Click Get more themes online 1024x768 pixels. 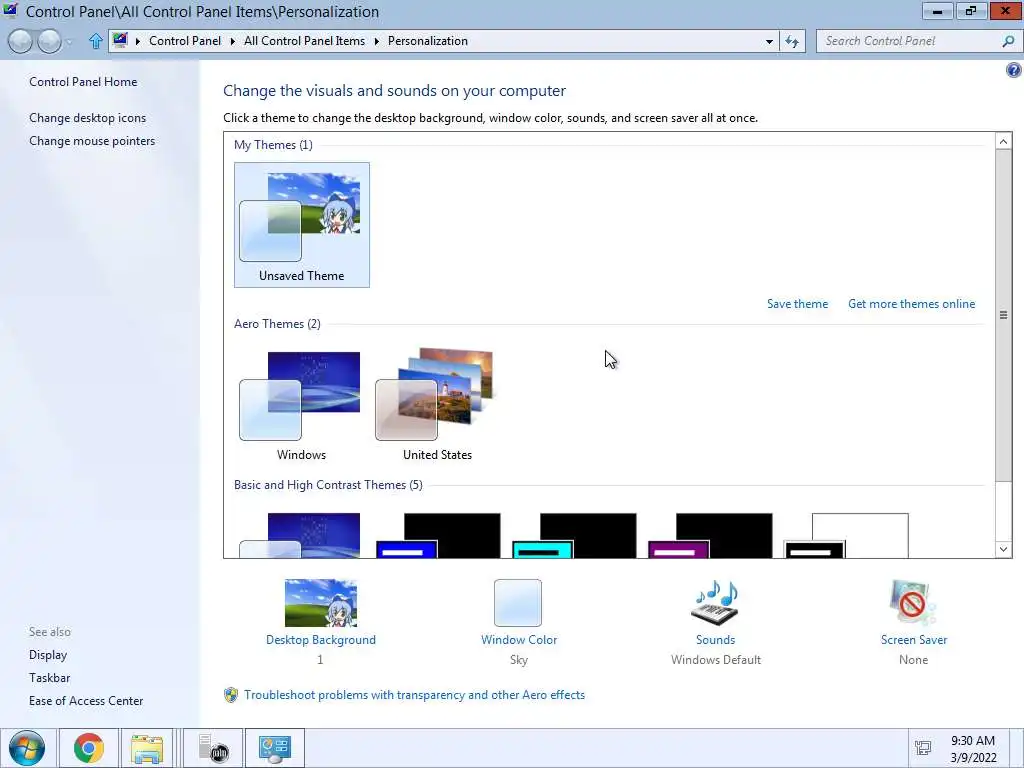coord(911,304)
